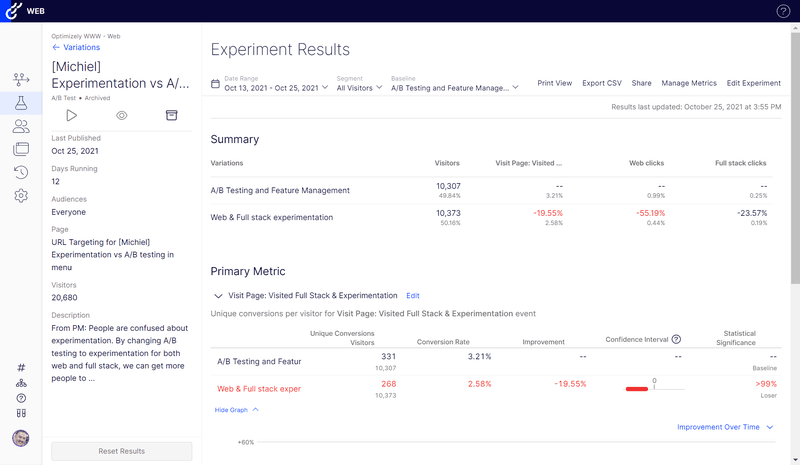
Task: Open the Audiences people icon in sidebar
Action: 21,126
